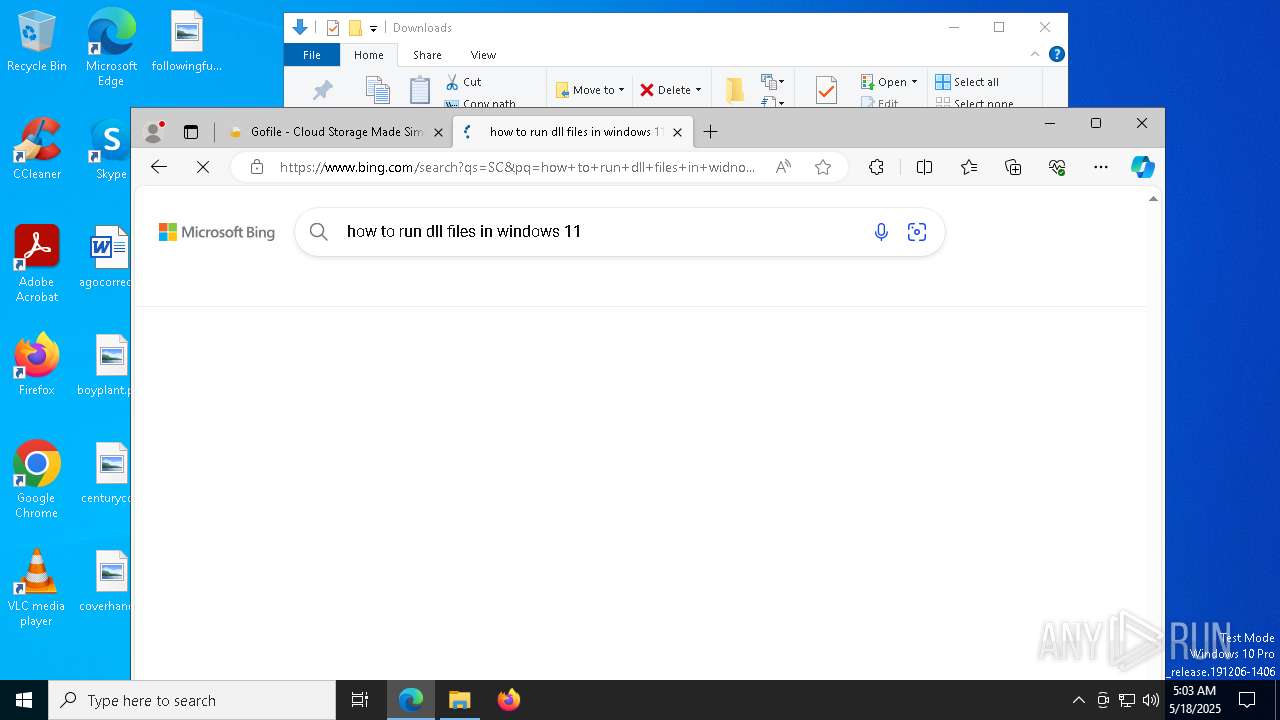This screenshot has width=1280, height=720.
Task: Open CCleaner desktop shortcut
Action: [x=37, y=150]
